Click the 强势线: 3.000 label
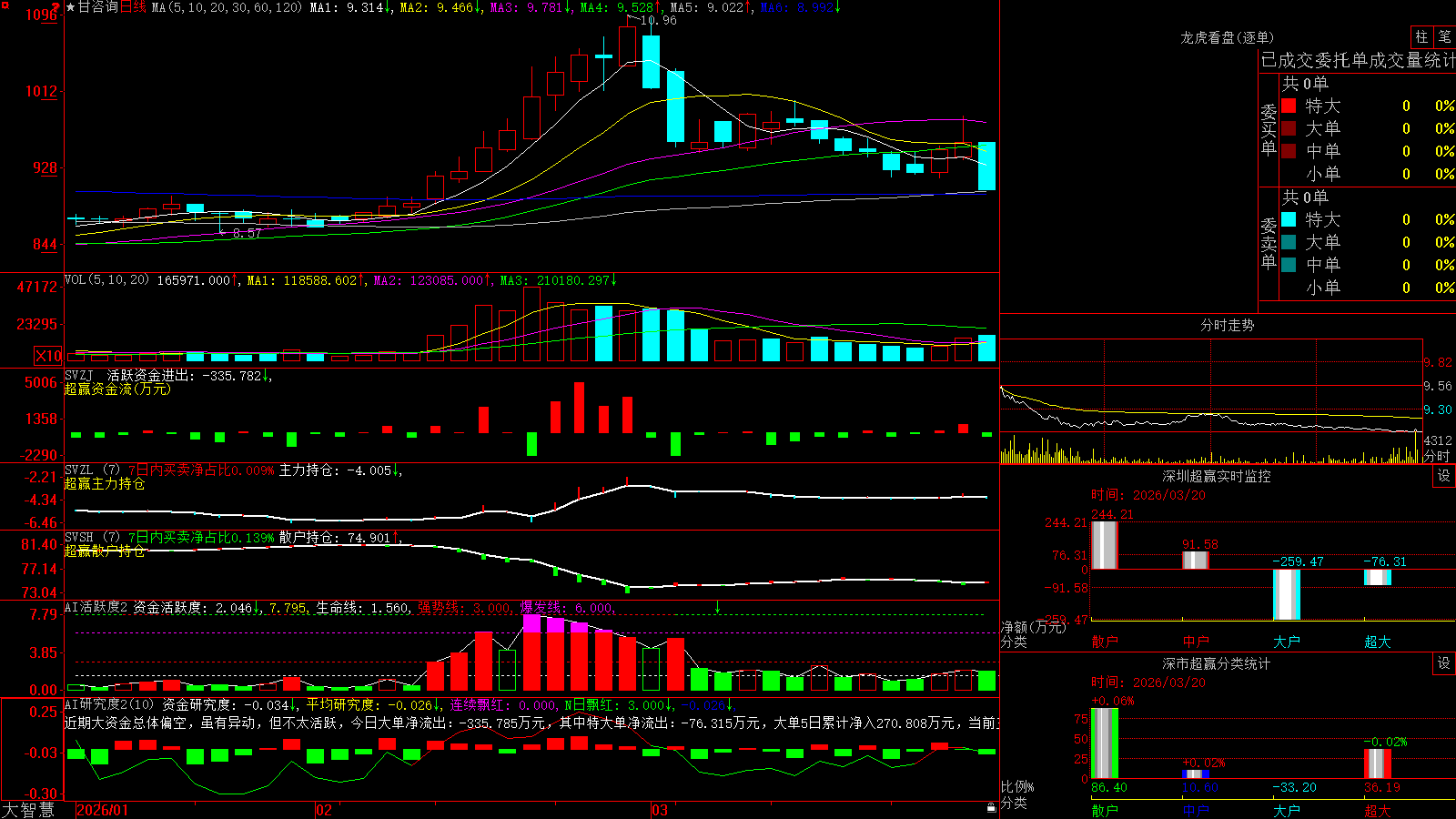 [x=464, y=608]
